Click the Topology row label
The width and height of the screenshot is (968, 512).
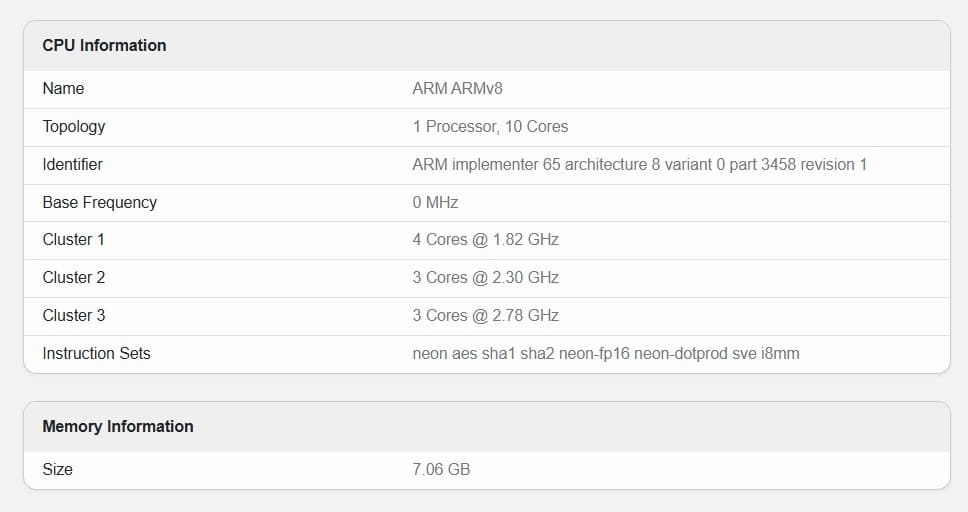click(73, 126)
